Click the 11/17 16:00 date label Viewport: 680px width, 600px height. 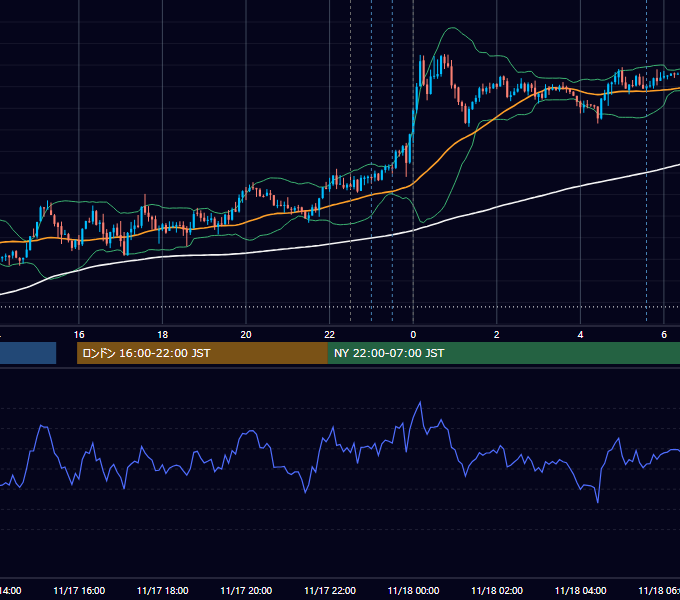click(x=79, y=590)
